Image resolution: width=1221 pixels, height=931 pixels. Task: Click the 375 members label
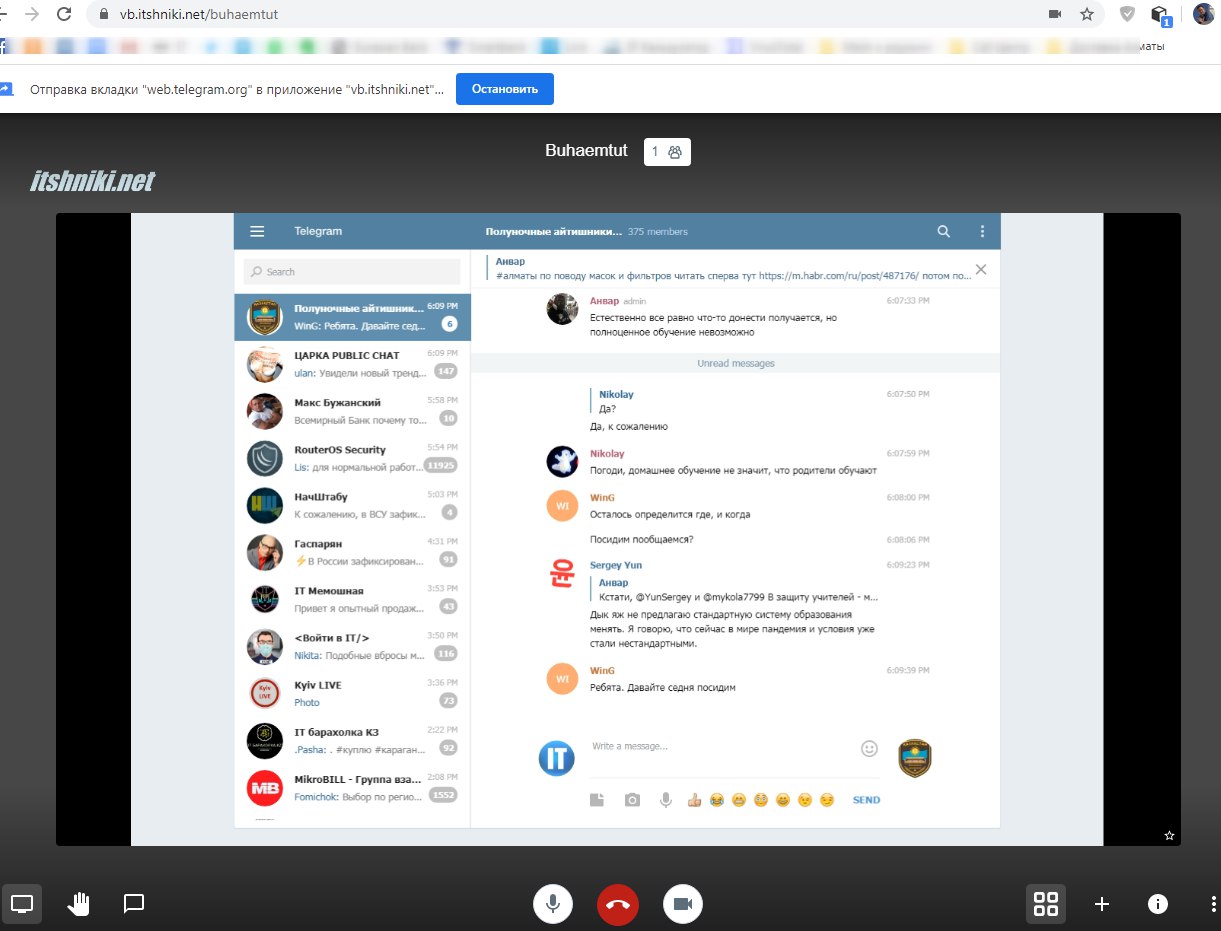point(658,232)
